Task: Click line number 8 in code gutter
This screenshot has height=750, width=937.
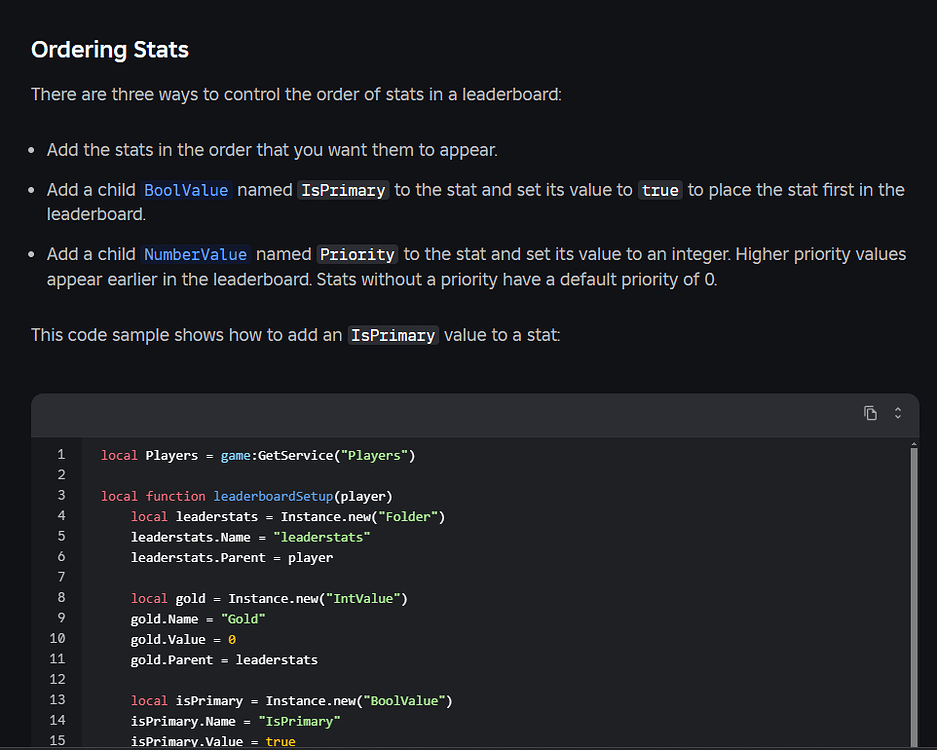Action: 61,598
